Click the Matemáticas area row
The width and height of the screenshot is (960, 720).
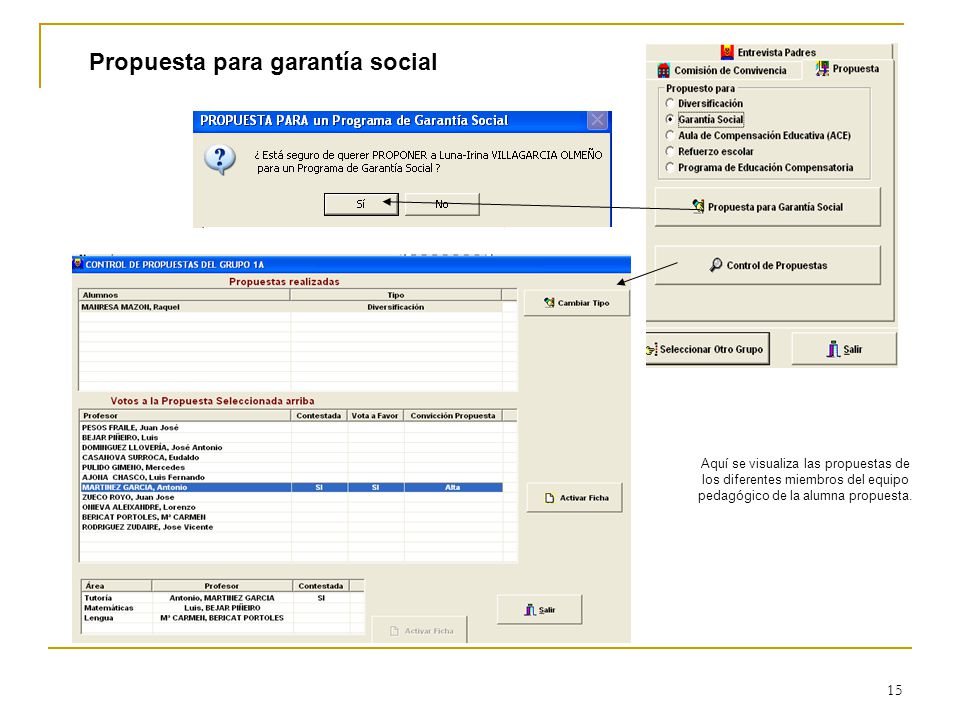point(216,608)
